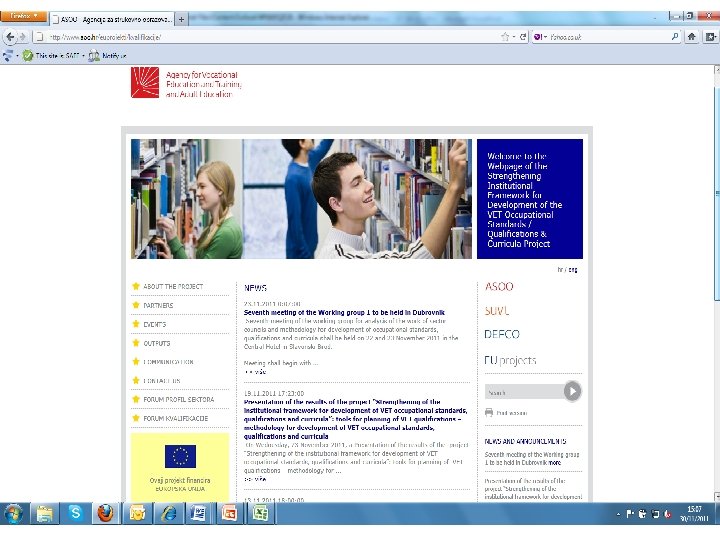The height and width of the screenshot is (540, 720).
Task: Open FORUM KVALIFIKACIJE menu item
Action: (x=175, y=418)
